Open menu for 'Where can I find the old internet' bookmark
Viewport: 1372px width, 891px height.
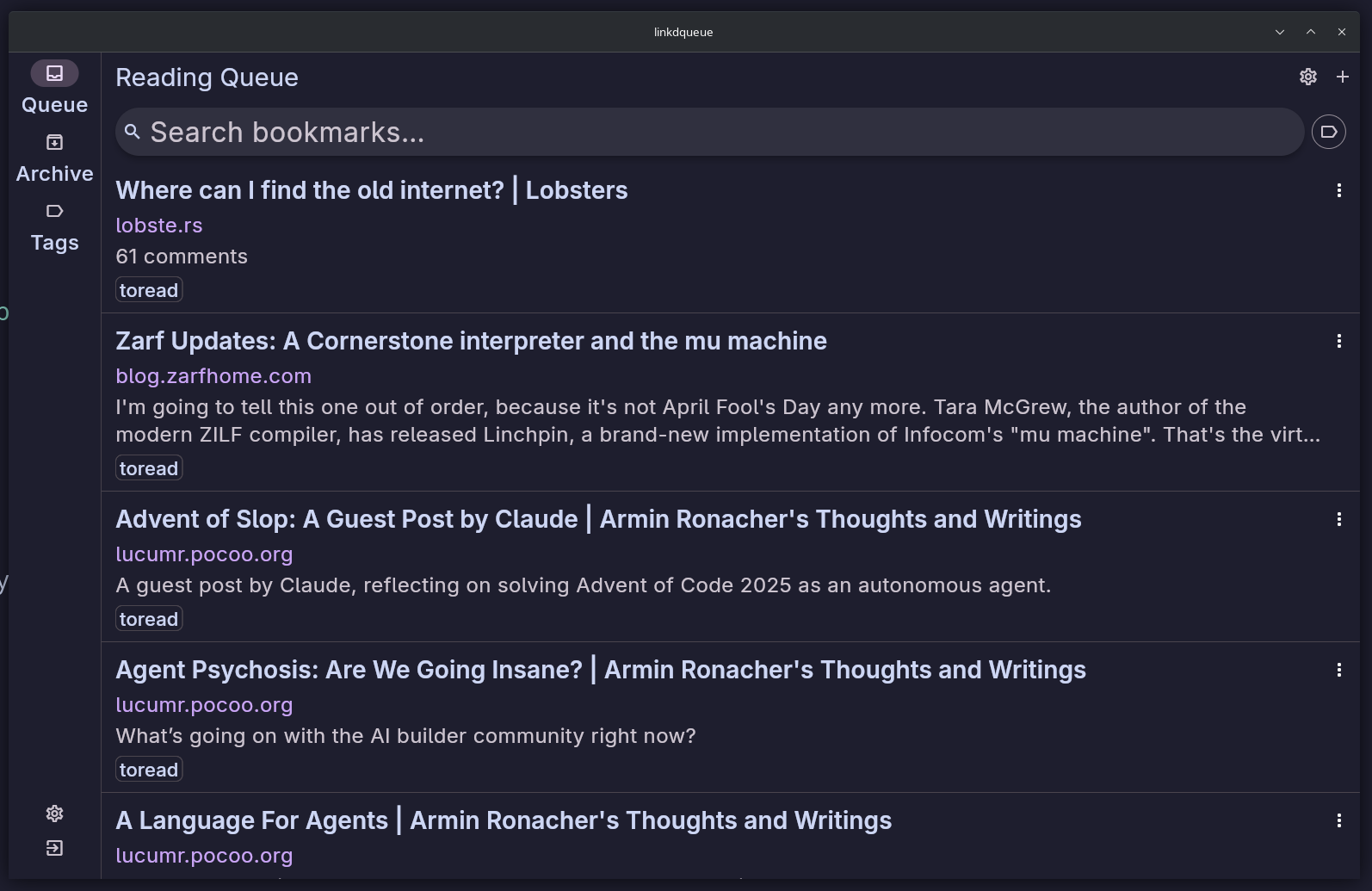1339,190
